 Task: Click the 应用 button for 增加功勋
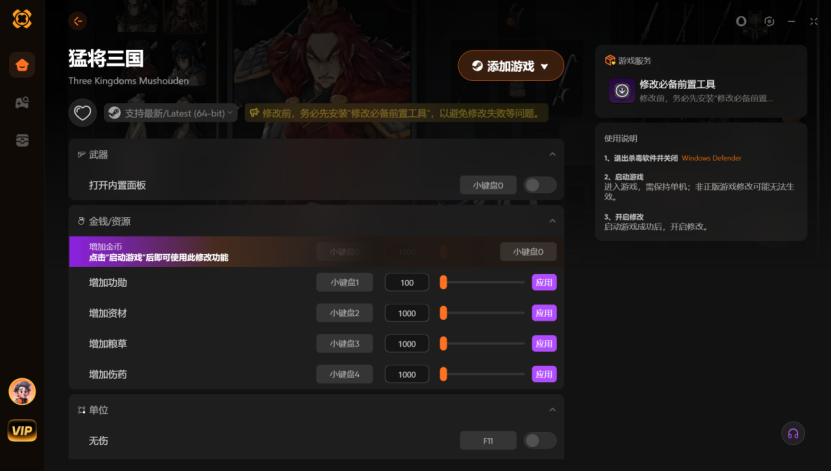(x=544, y=282)
